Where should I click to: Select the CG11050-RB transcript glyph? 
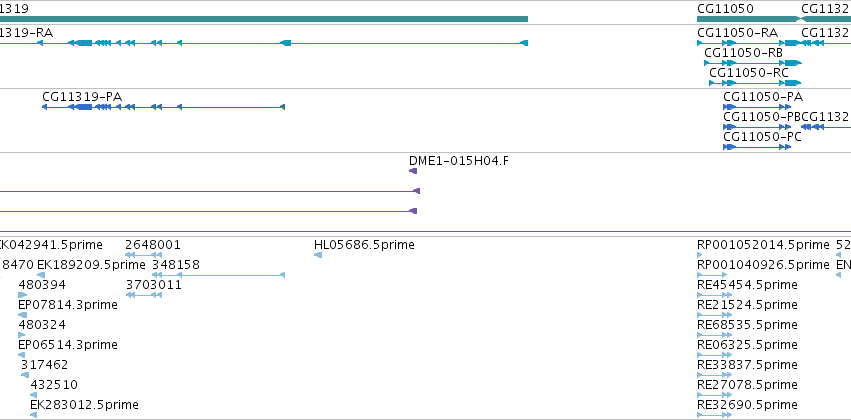pyautogui.click(x=752, y=63)
